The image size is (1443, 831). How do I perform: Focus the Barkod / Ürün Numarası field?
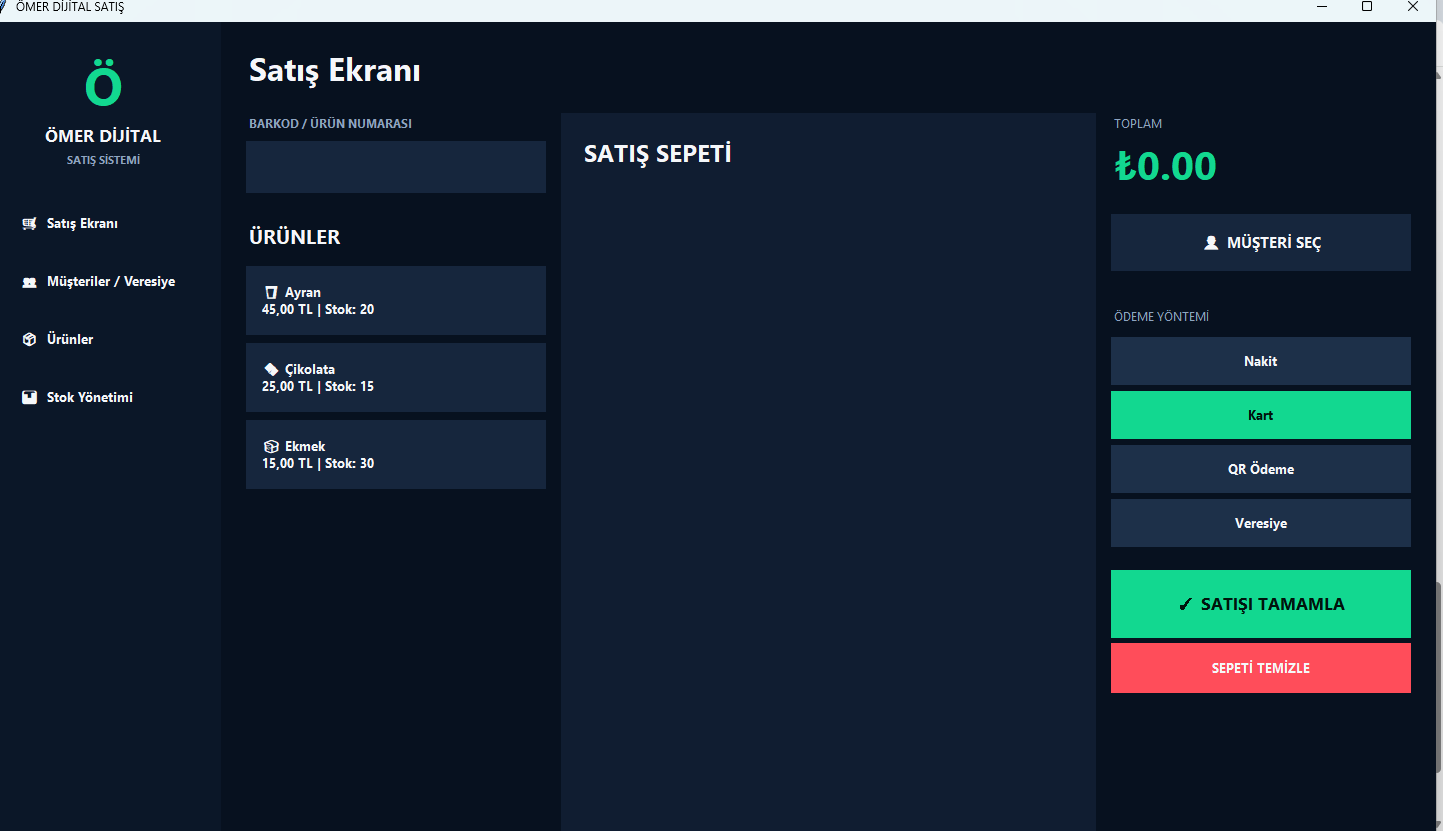[396, 167]
